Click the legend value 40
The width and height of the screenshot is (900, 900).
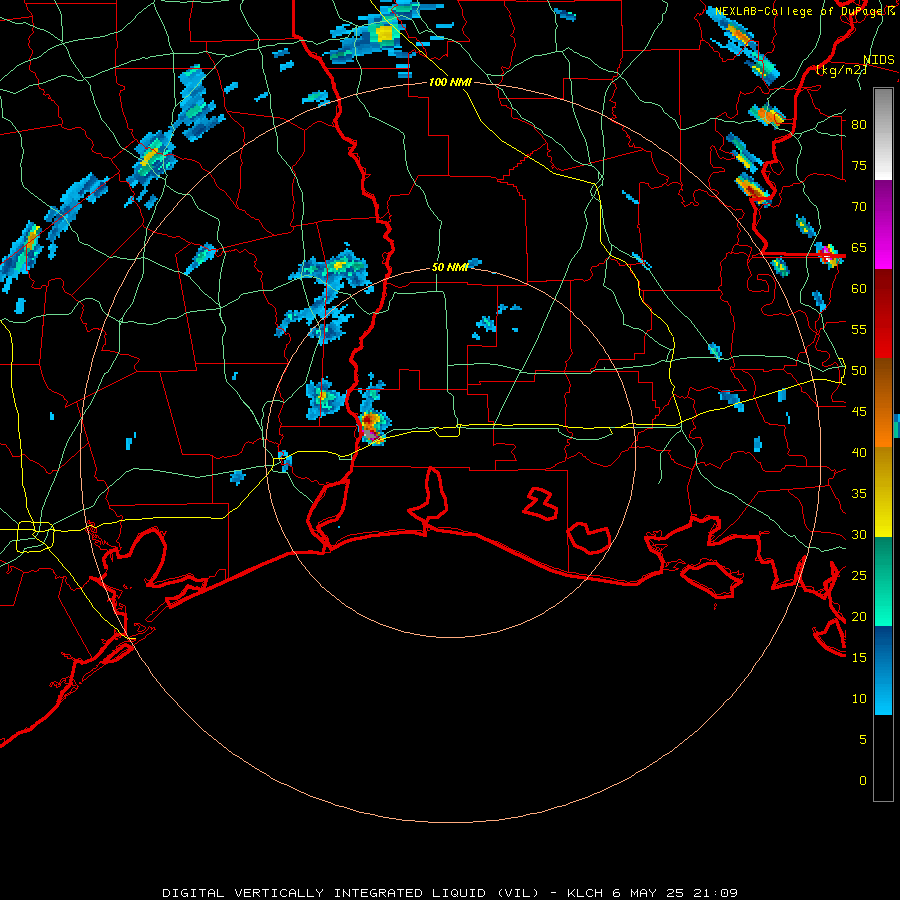tap(859, 452)
